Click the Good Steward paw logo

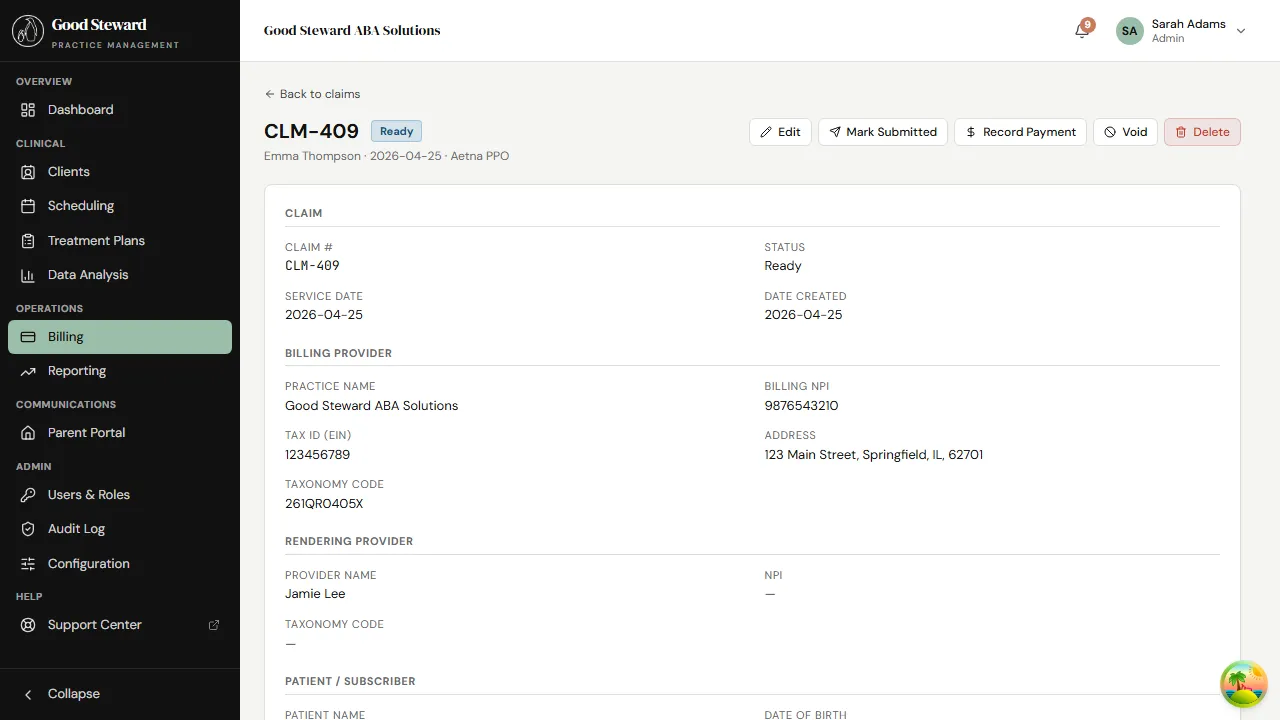pyautogui.click(x=27, y=31)
